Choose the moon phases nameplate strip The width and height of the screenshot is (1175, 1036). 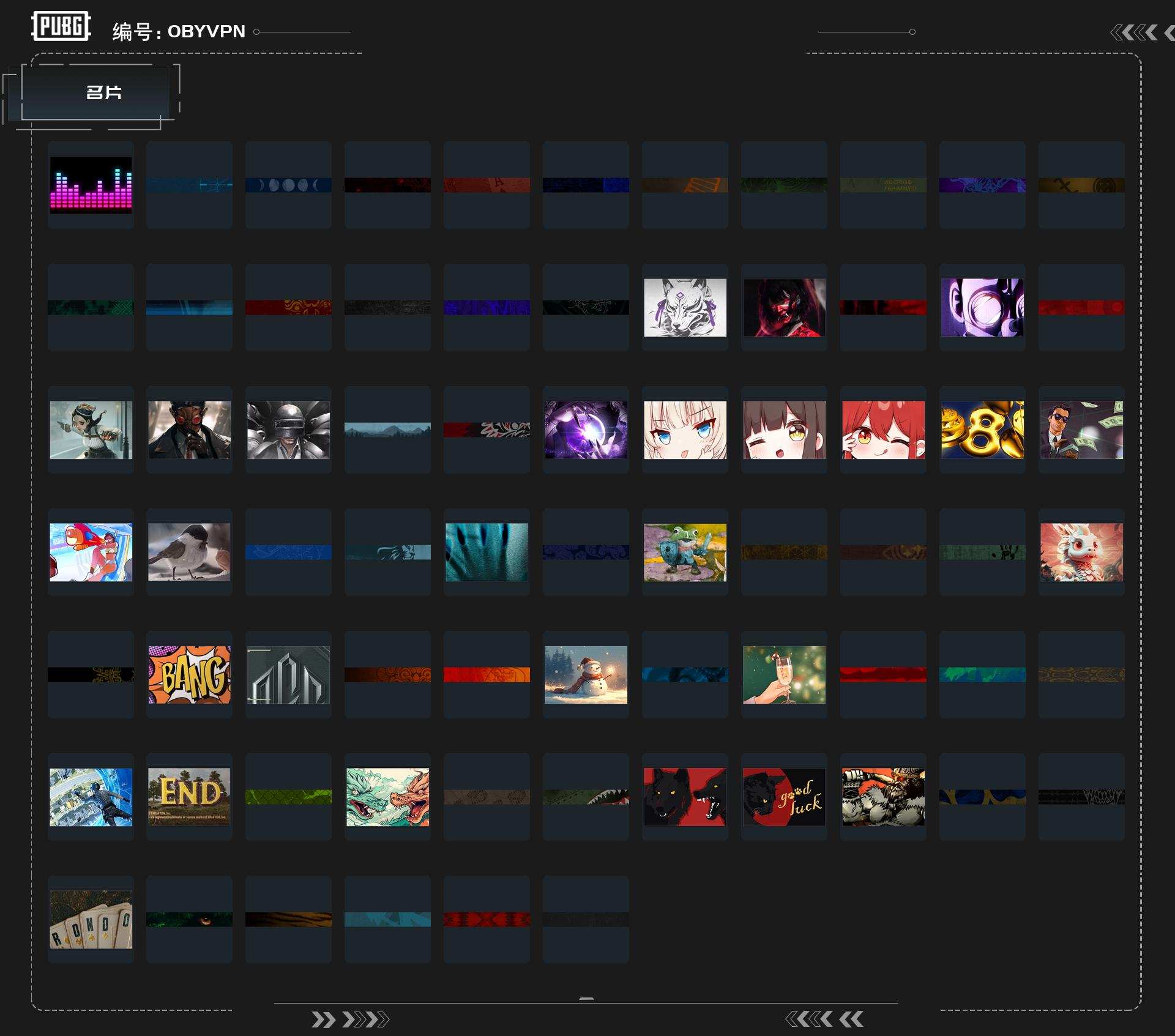[x=288, y=185]
